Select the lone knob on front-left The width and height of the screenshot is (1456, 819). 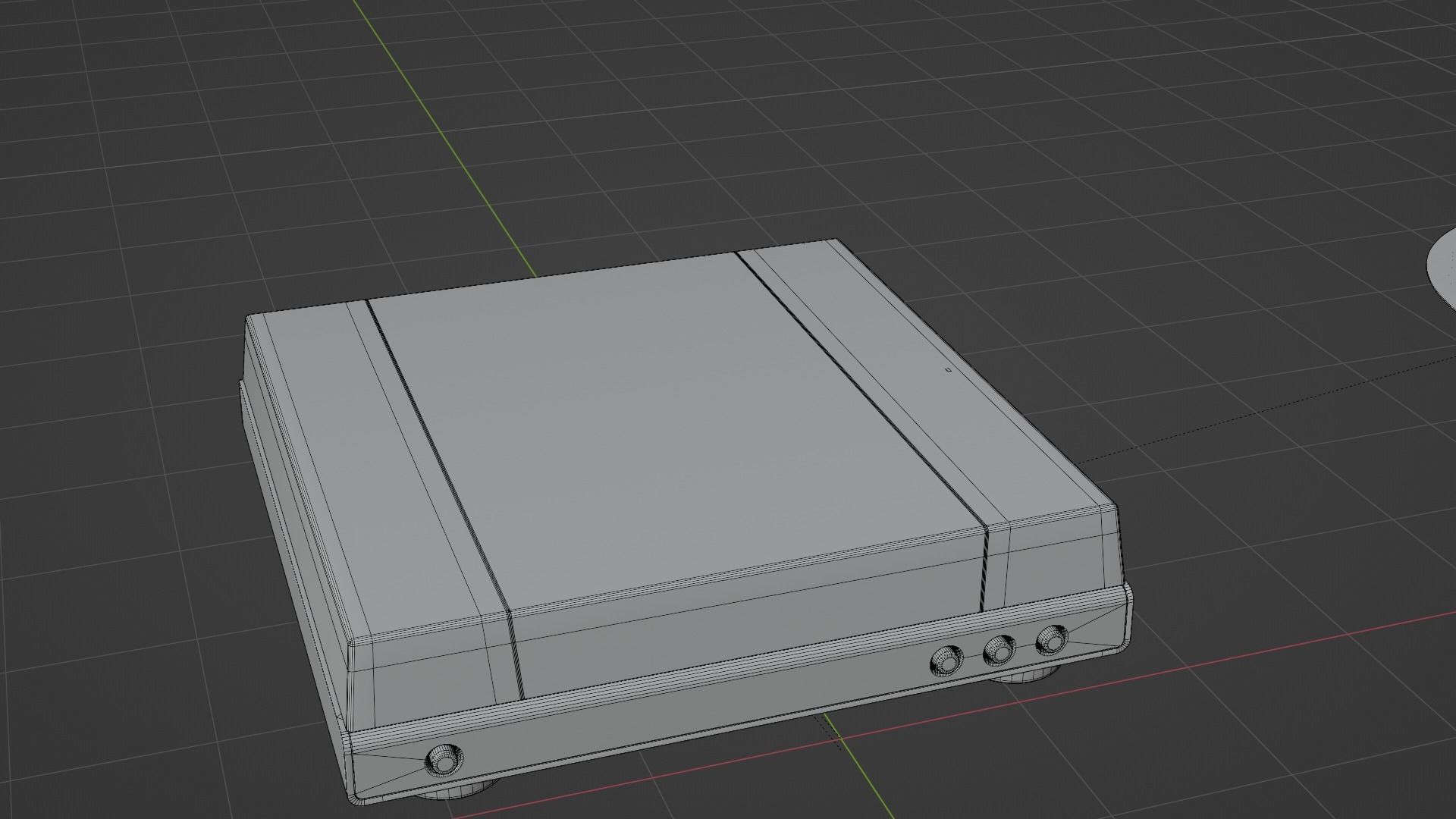[444, 761]
